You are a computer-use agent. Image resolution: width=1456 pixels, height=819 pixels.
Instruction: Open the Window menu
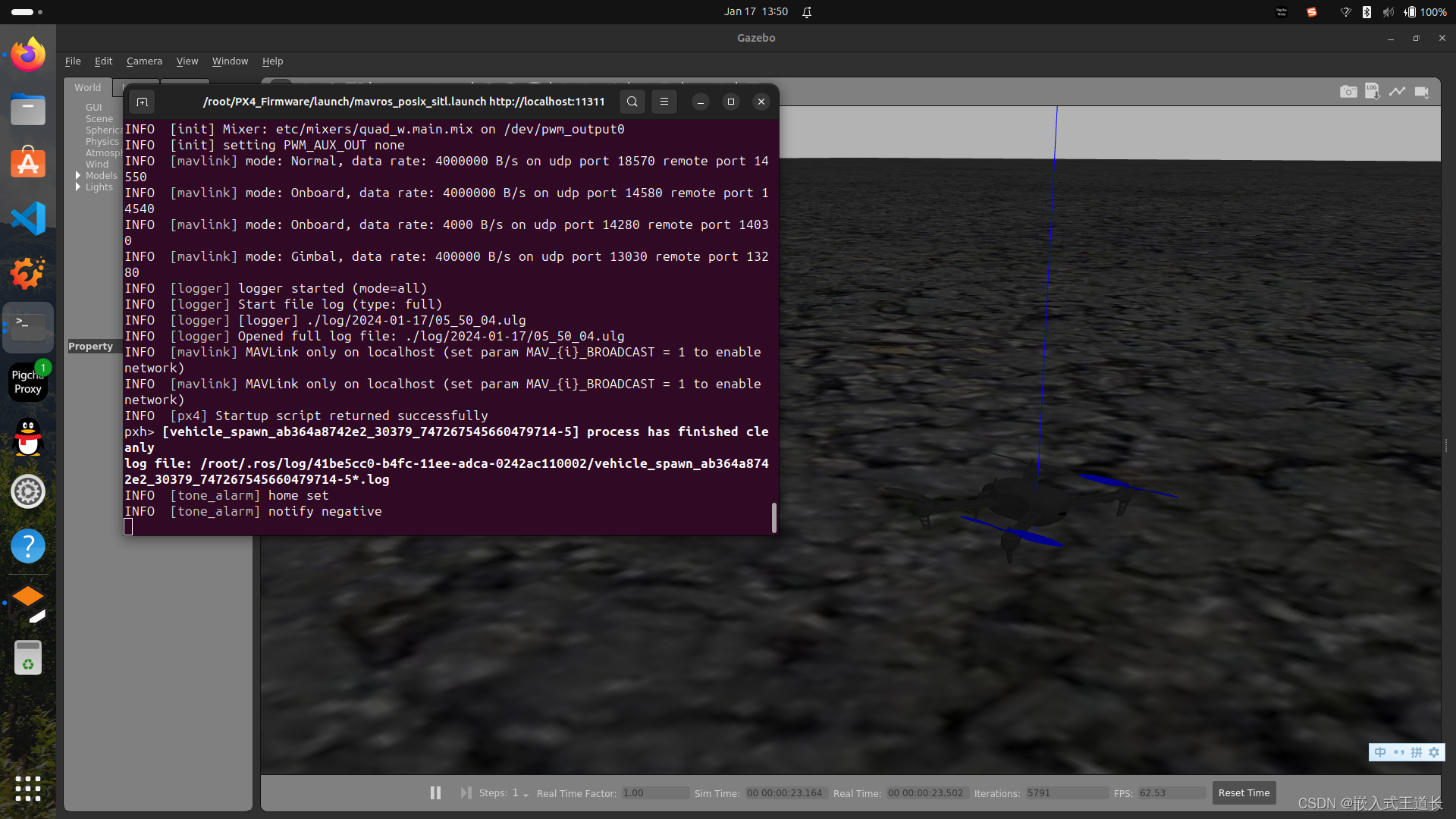(x=230, y=61)
